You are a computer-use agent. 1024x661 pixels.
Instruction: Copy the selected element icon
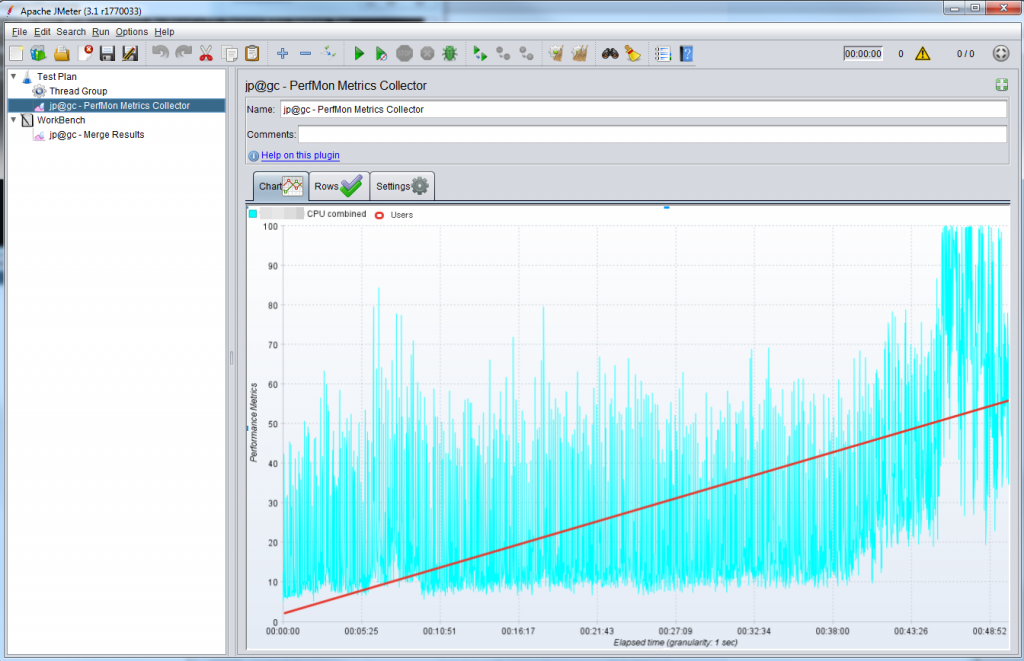tap(229, 54)
